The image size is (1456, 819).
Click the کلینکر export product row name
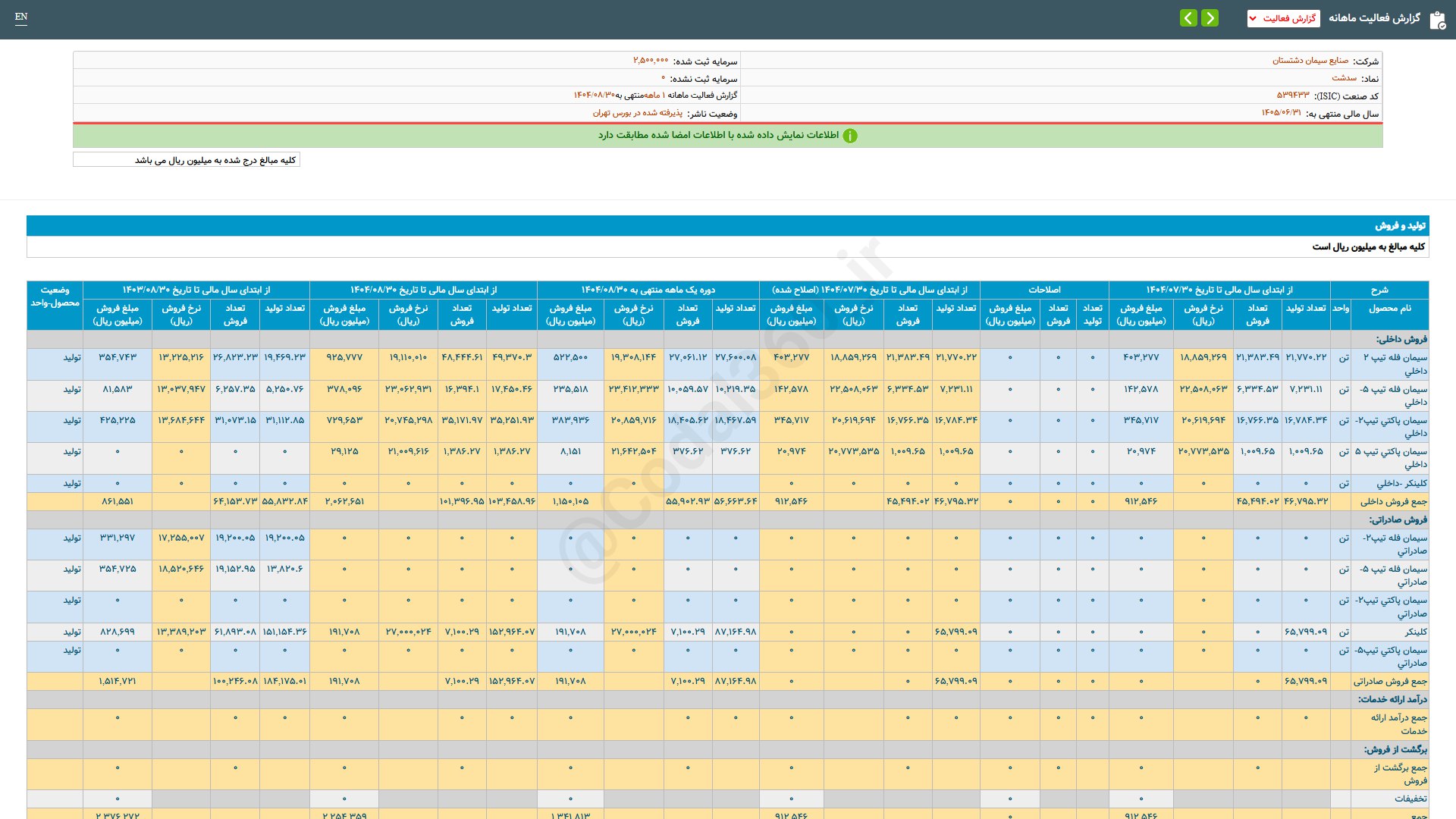click(x=1415, y=632)
